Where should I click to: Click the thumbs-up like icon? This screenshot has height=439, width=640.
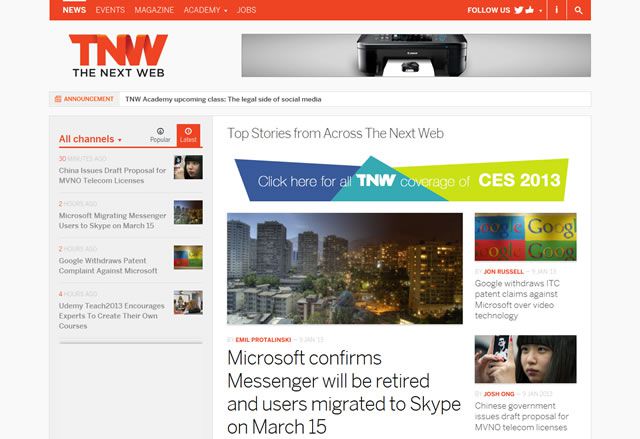tap(530, 10)
